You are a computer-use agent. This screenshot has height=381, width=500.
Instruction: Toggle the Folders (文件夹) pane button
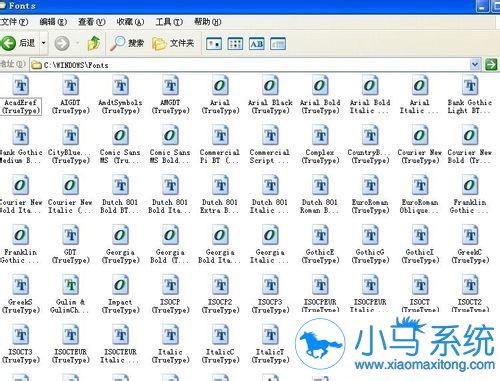[173, 43]
